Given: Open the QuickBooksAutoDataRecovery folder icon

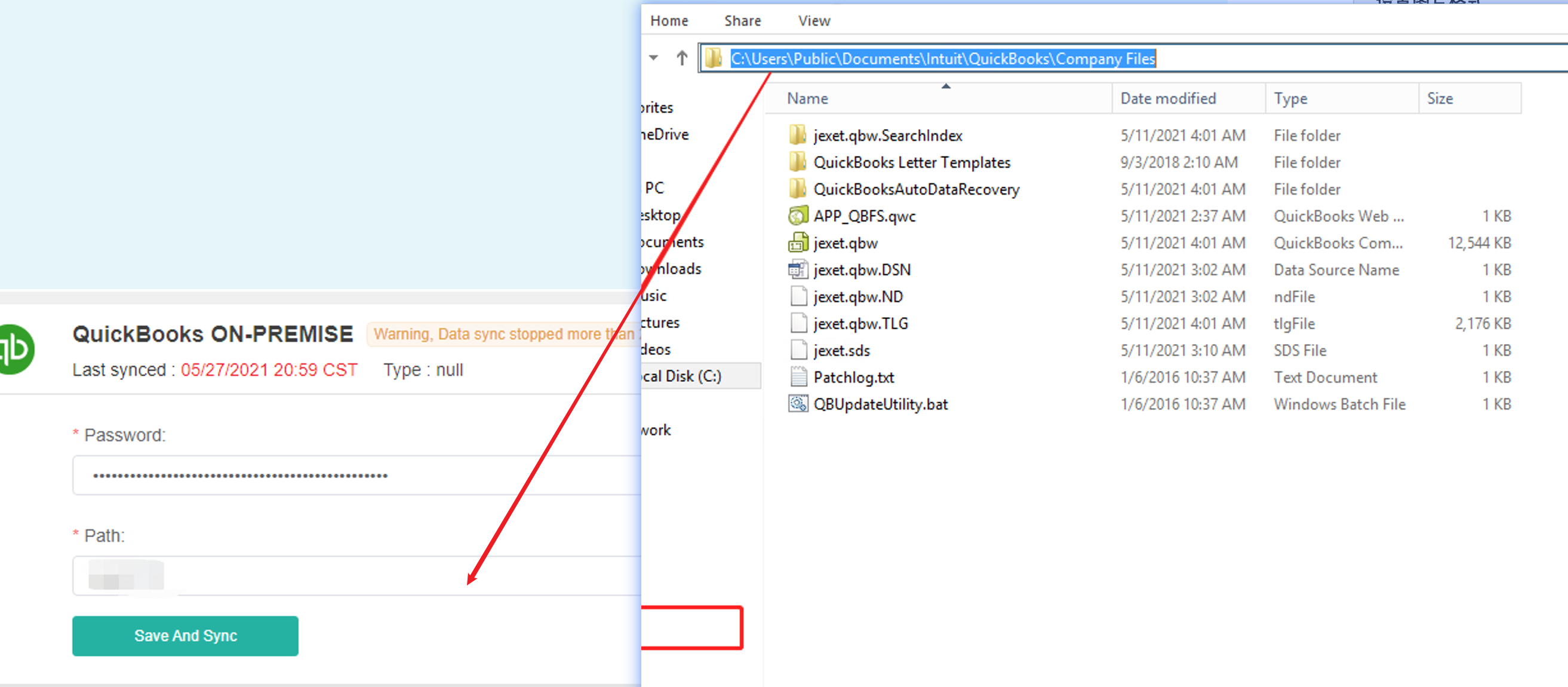Looking at the screenshot, I should click(x=797, y=189).
